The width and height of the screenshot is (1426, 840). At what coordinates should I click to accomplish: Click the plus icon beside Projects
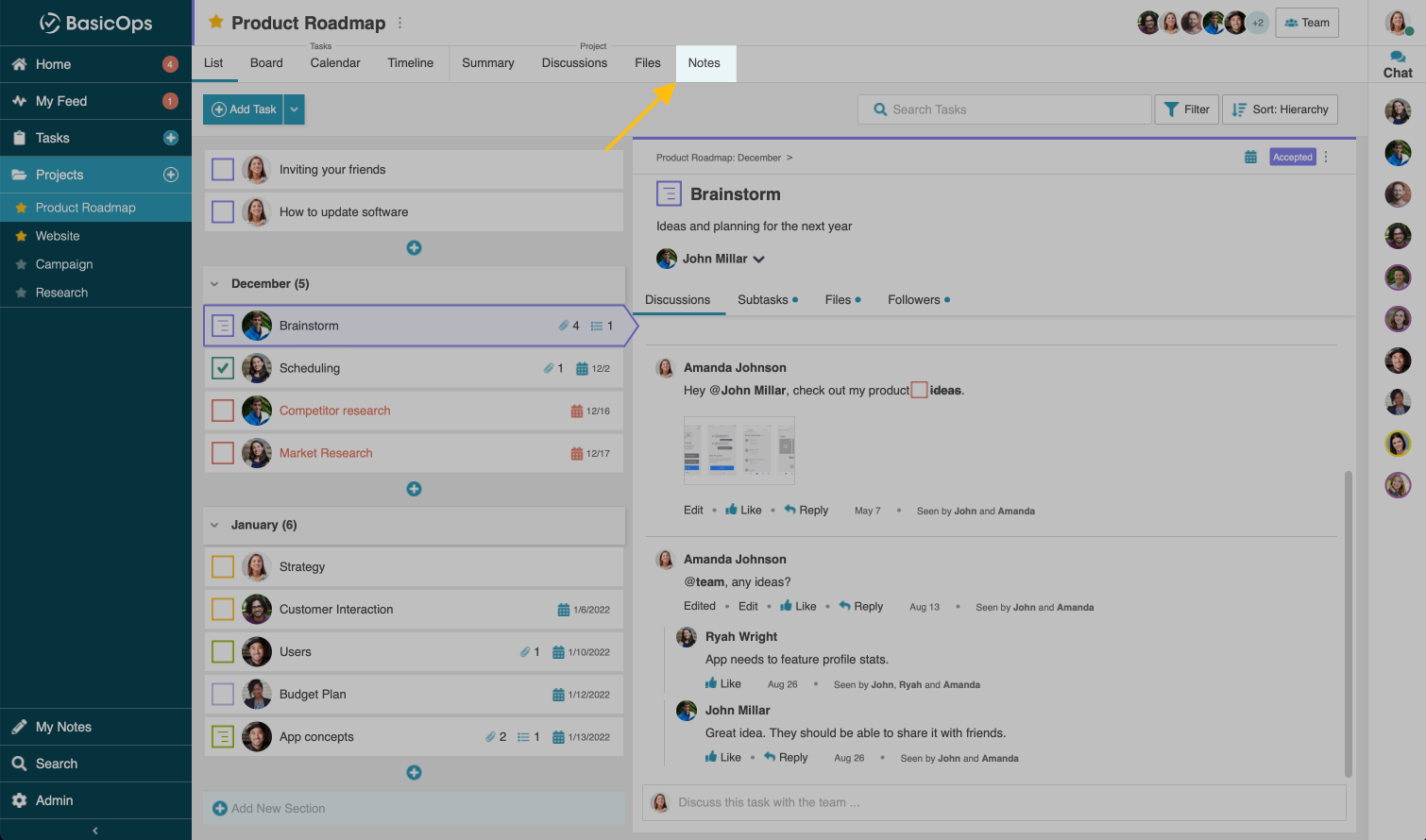[171, 175]
